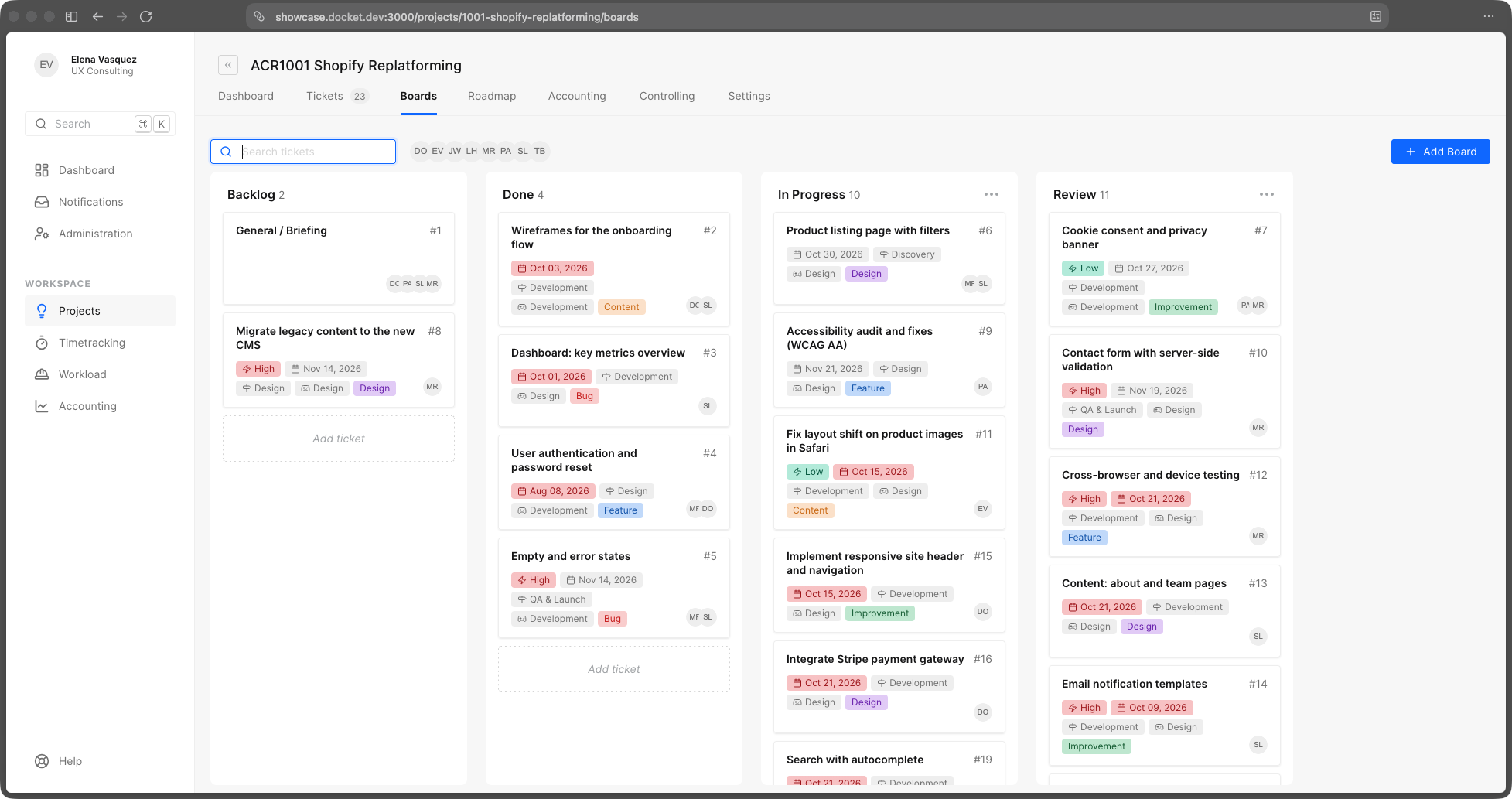Filter board by MR avatar
The height and width of the screenshot is (799, 1512).
click(x=489, y=152)
